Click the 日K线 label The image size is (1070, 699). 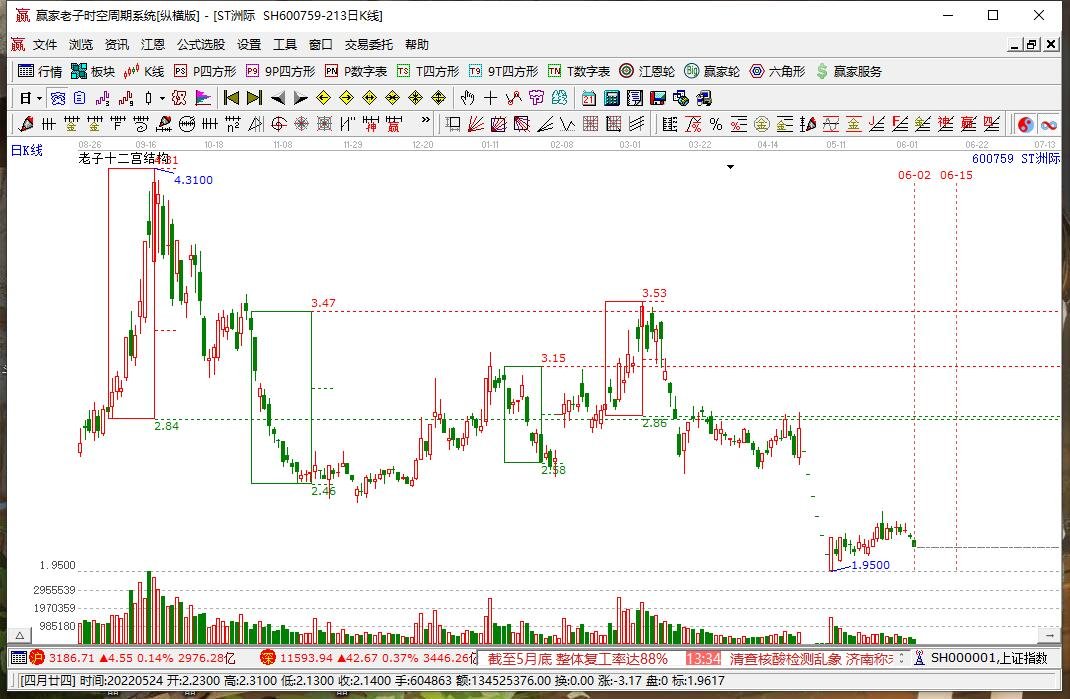27,150
